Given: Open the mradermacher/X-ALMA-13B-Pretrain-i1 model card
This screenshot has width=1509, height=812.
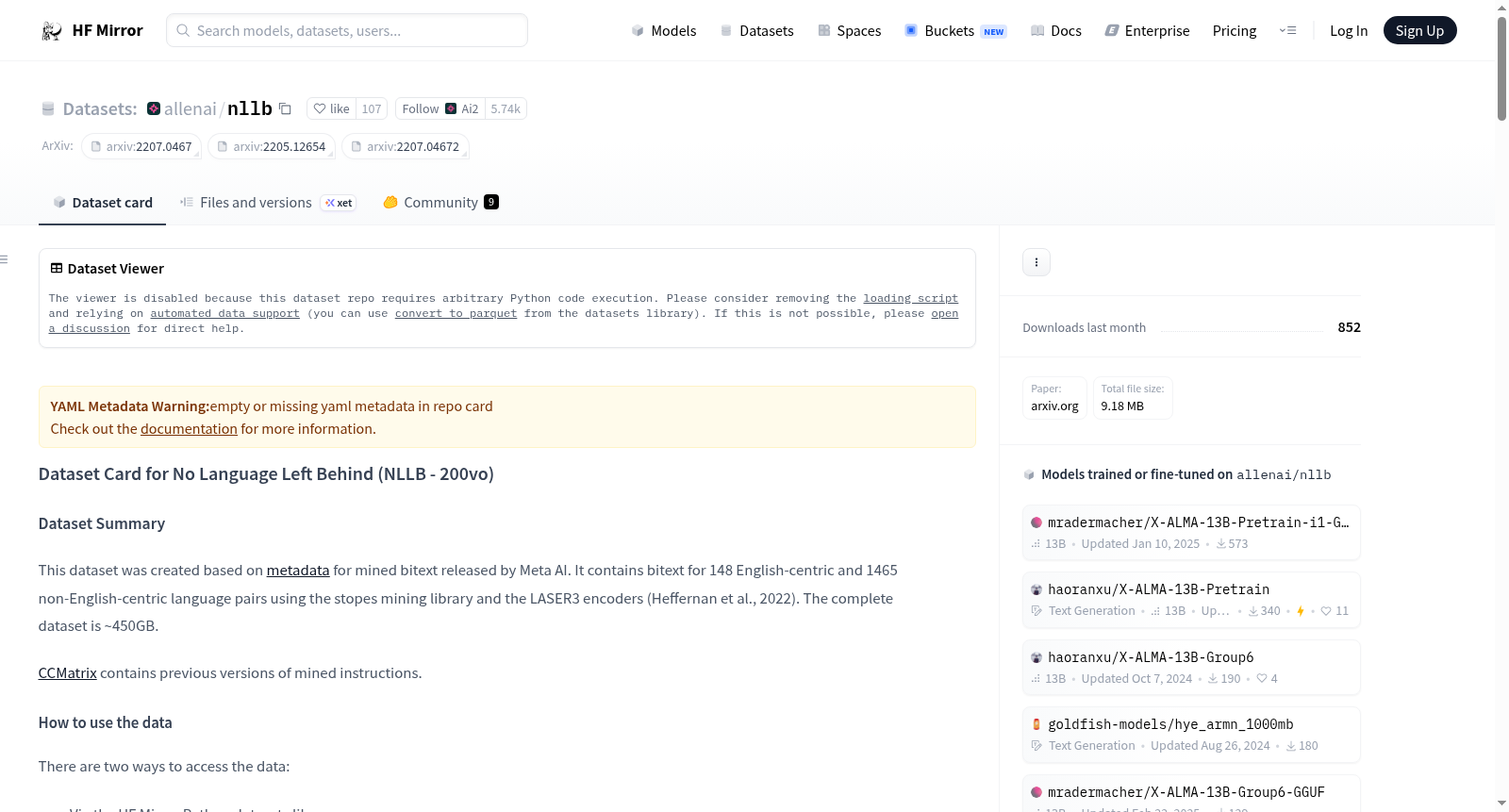Looking at the screenshot, I should pos(1191,533).
